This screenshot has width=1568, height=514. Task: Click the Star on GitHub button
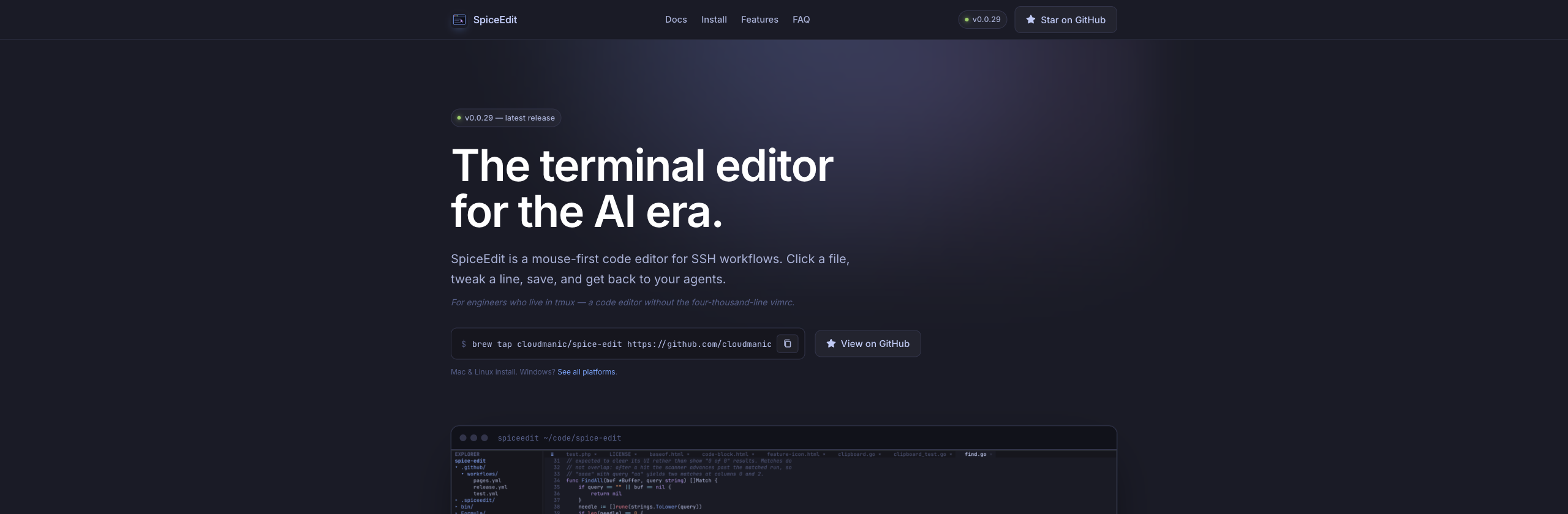(1066, 20)
